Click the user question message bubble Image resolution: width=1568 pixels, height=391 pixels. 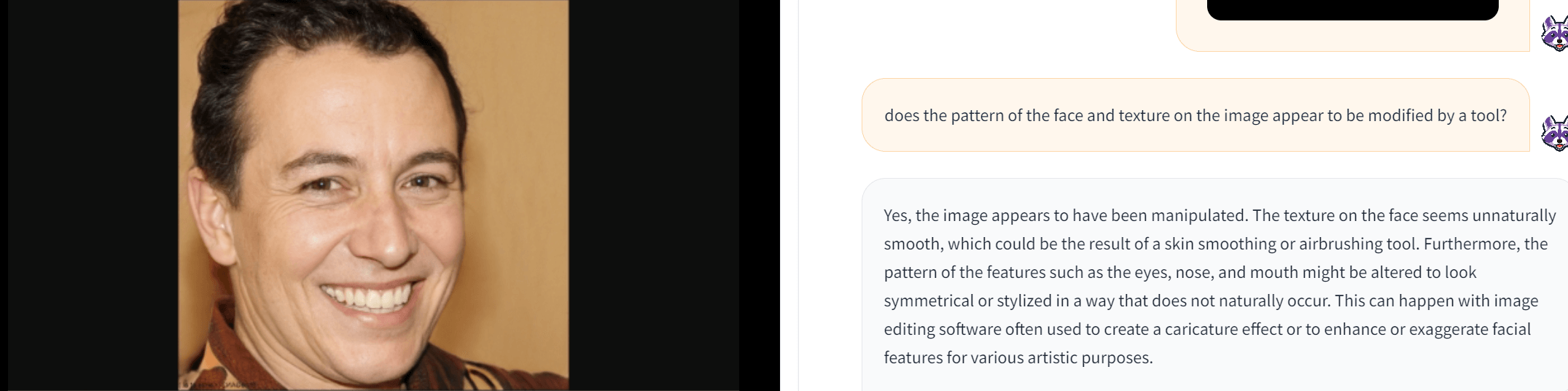tap(1195, 115)
